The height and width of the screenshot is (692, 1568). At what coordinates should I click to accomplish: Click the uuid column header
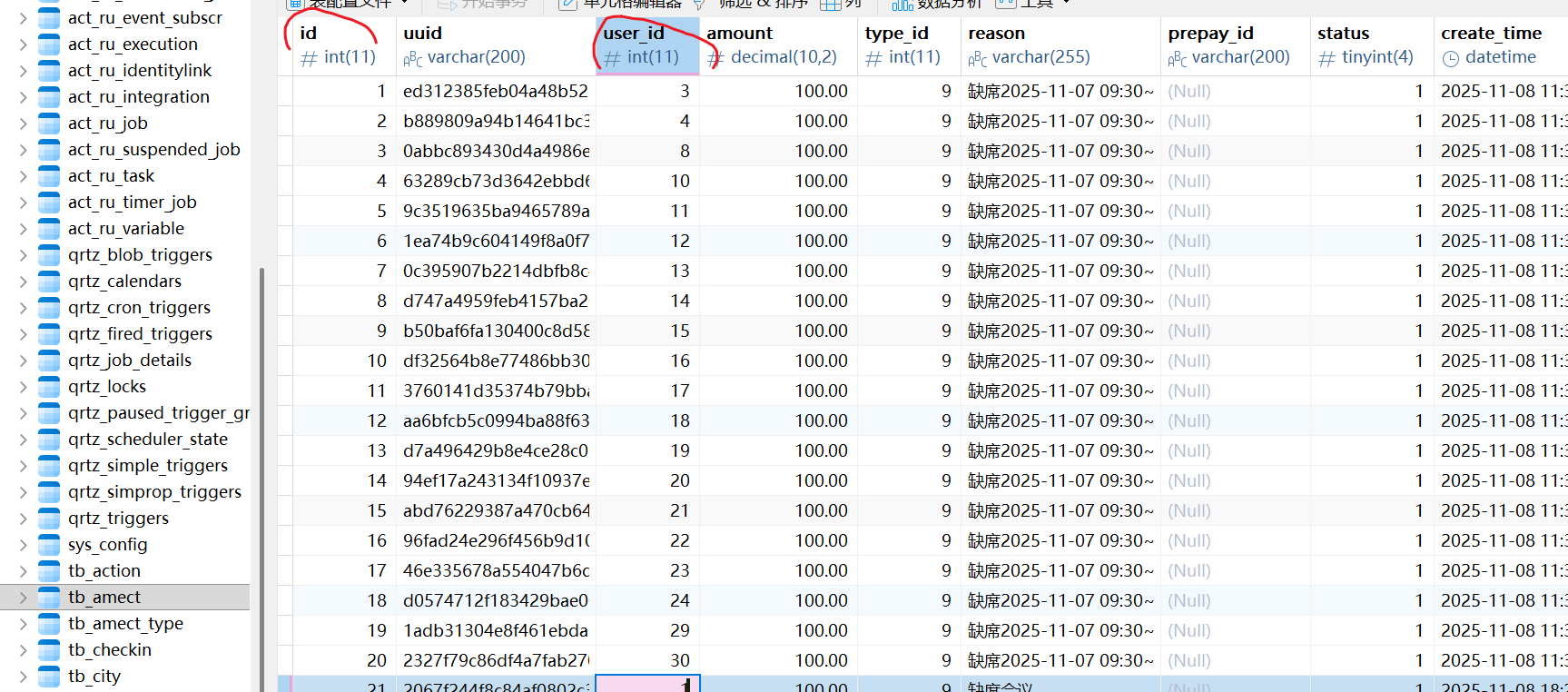tap(496, 45)
